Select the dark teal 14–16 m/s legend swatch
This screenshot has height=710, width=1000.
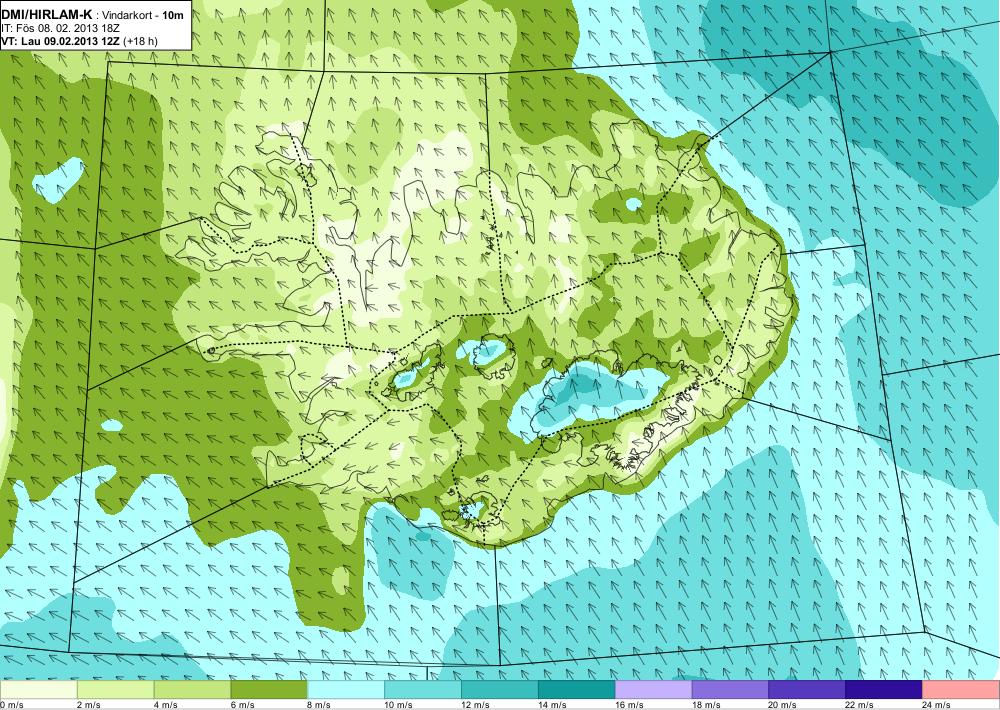click(577, 690)
